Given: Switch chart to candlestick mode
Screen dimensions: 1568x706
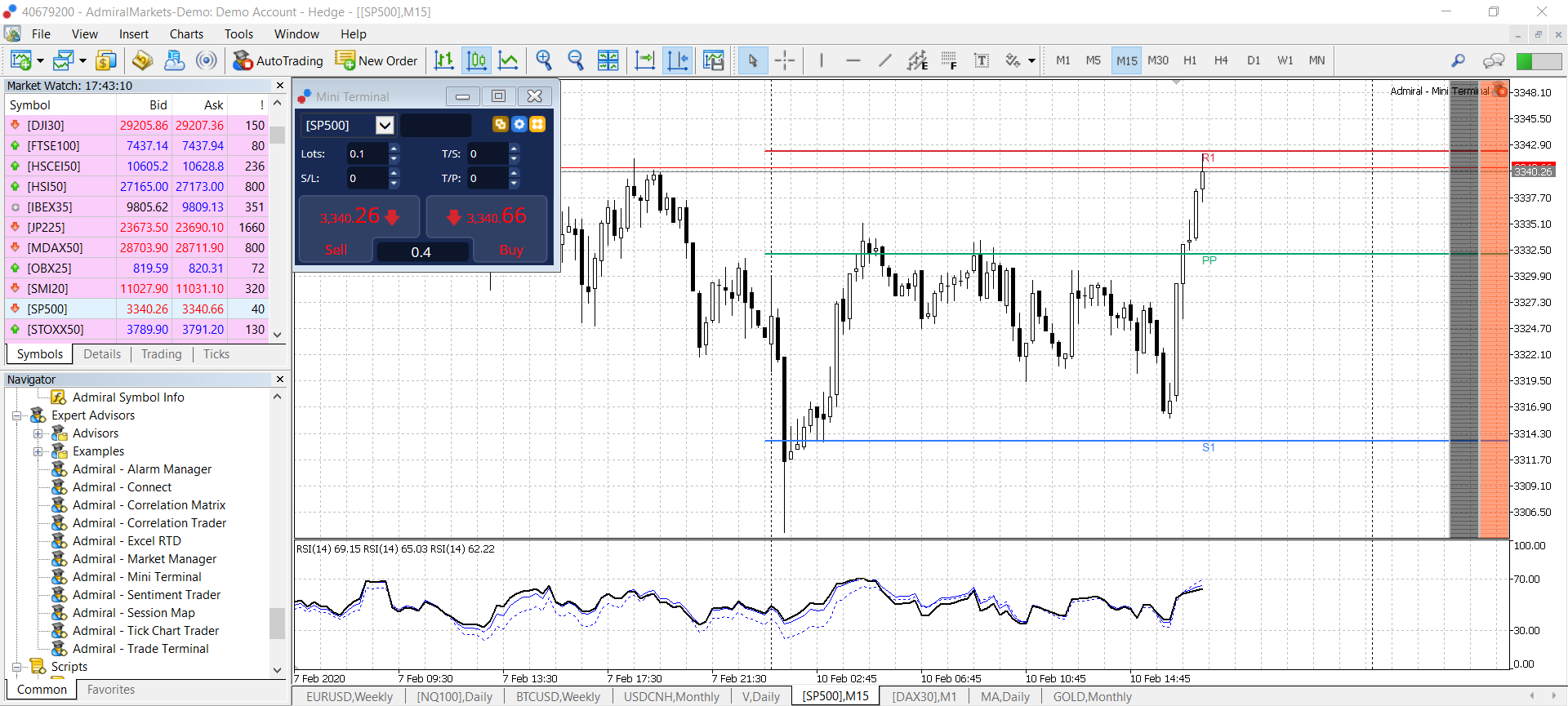Looking at the screenshot, I should click(476, 60).
